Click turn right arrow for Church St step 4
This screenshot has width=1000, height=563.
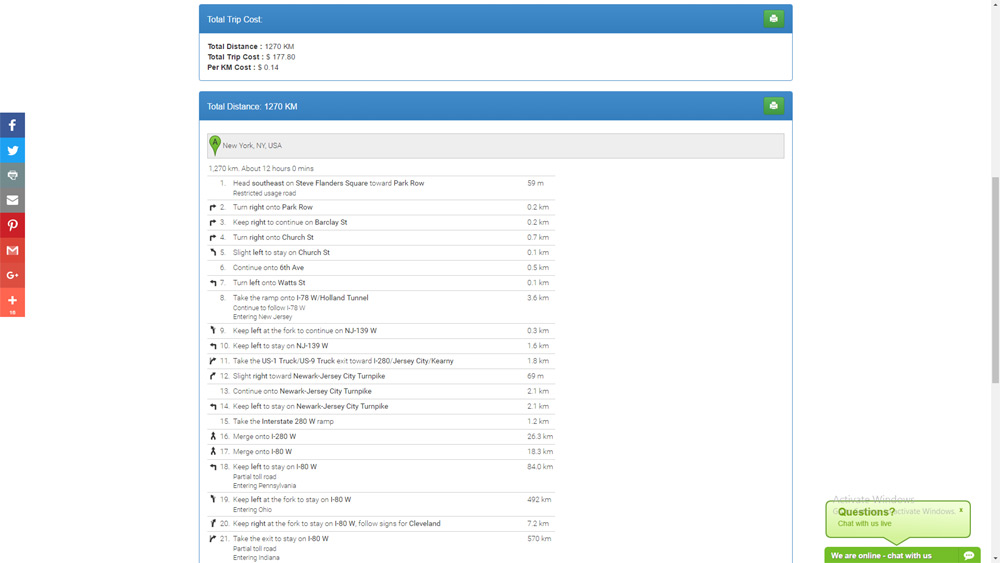point(213,237)
